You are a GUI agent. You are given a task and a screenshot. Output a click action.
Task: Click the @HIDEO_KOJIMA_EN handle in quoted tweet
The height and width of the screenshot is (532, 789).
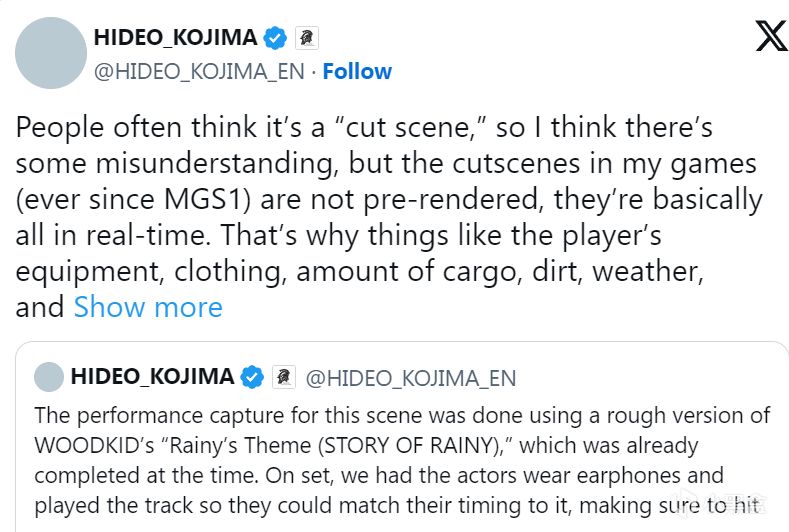tap(411, 378)
